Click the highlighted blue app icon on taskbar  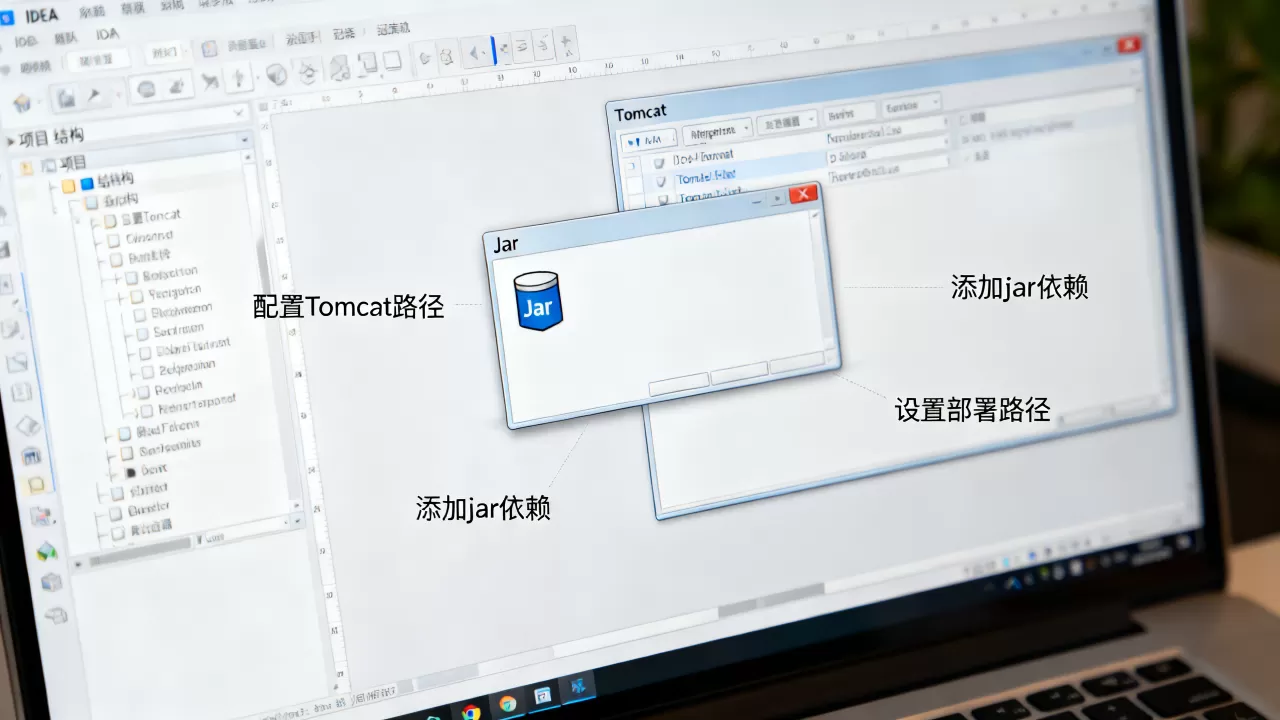point(577,686)
